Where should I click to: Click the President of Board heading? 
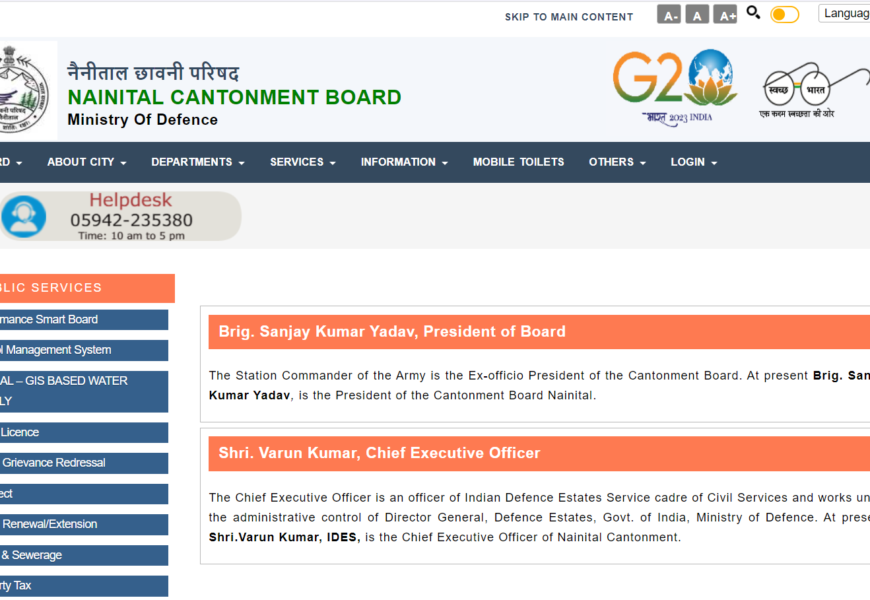pos(392,331)
